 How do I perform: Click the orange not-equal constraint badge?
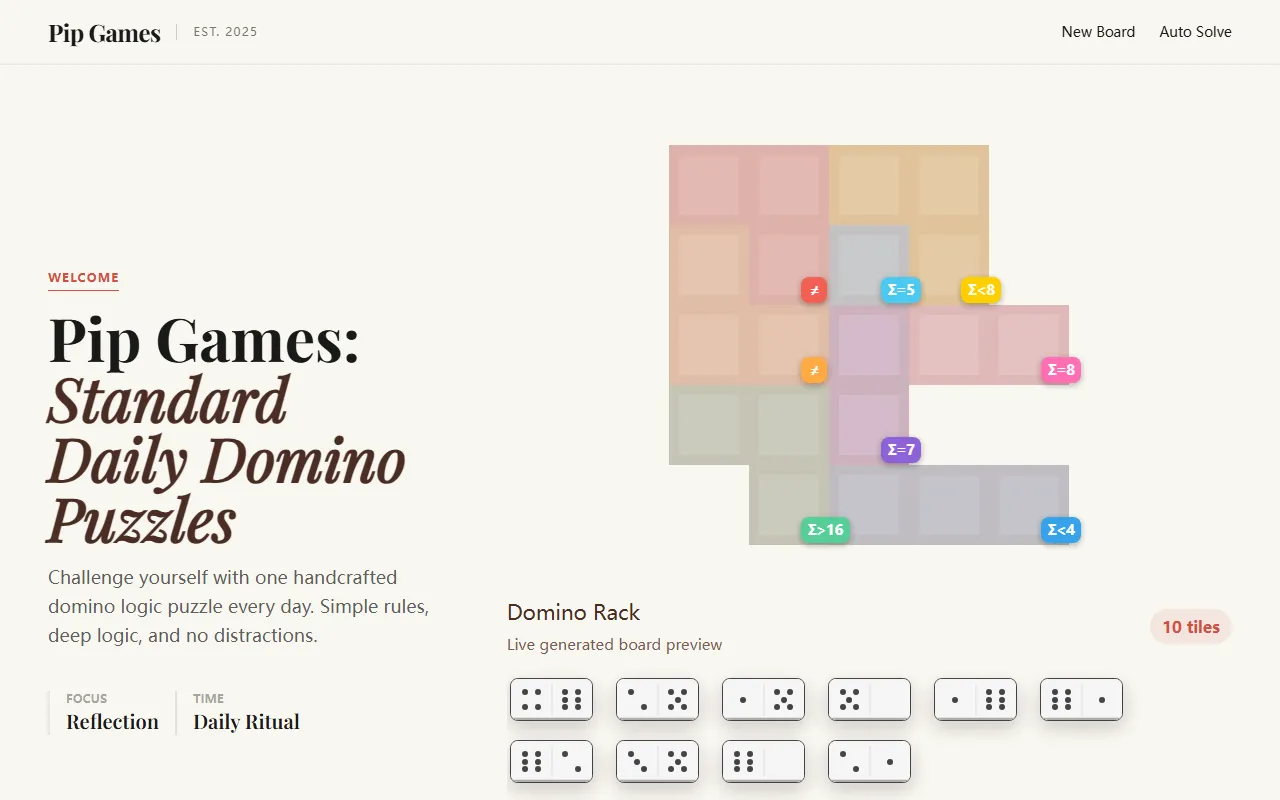click(x=814, y=370)
